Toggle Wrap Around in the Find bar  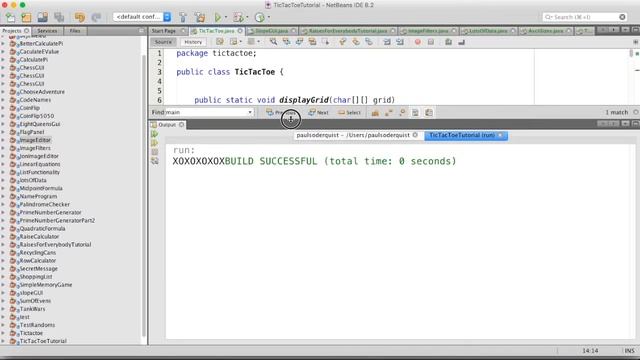(429, 113)
